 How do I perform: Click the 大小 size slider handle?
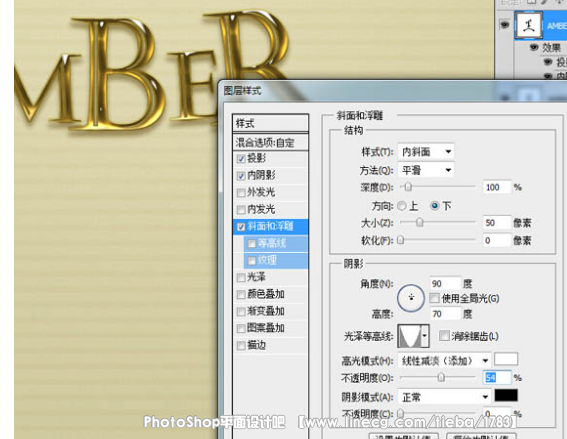(x=419, y=222)
